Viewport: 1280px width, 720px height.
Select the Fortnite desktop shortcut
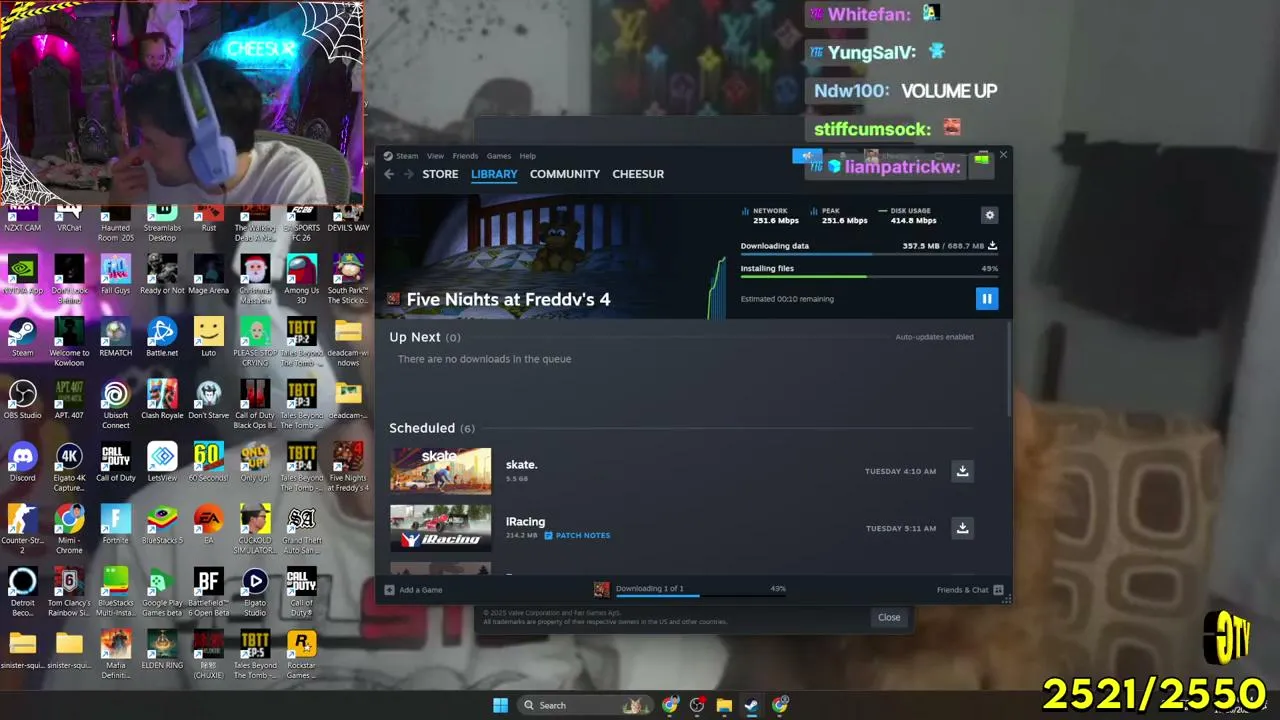(x=115, y=525)
